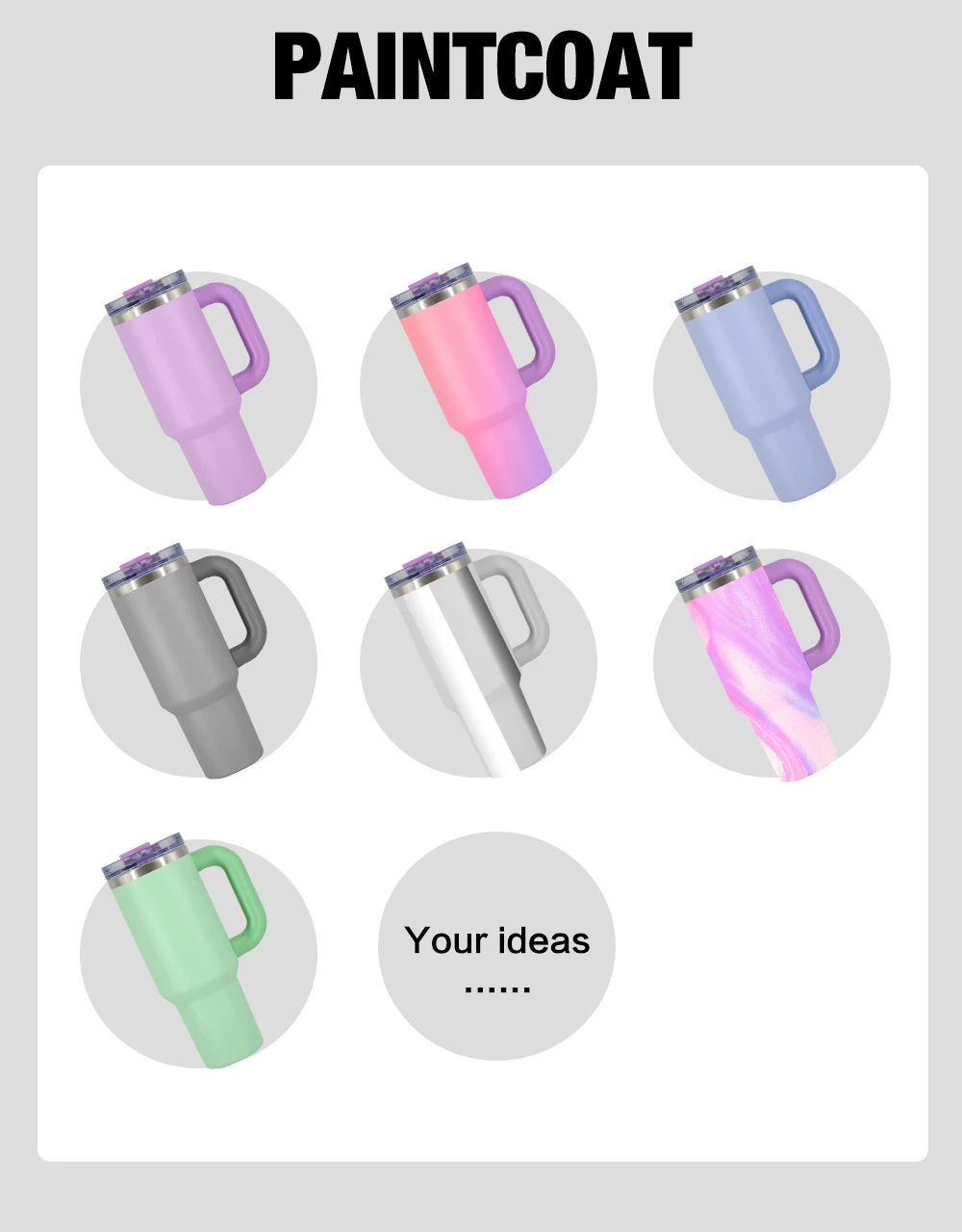Select the dark gray tumbler
Viewport: 962px width, 1232px height.
point(185,662)
